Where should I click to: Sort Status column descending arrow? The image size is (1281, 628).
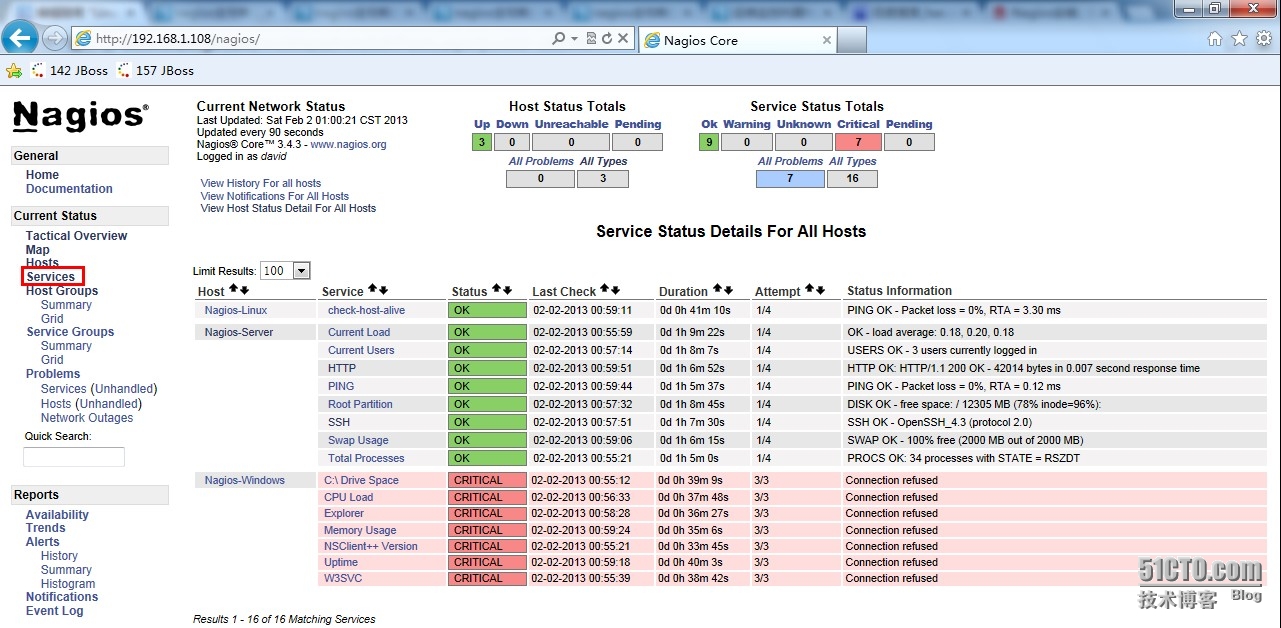pyautogui.click(x=507, y=290)
